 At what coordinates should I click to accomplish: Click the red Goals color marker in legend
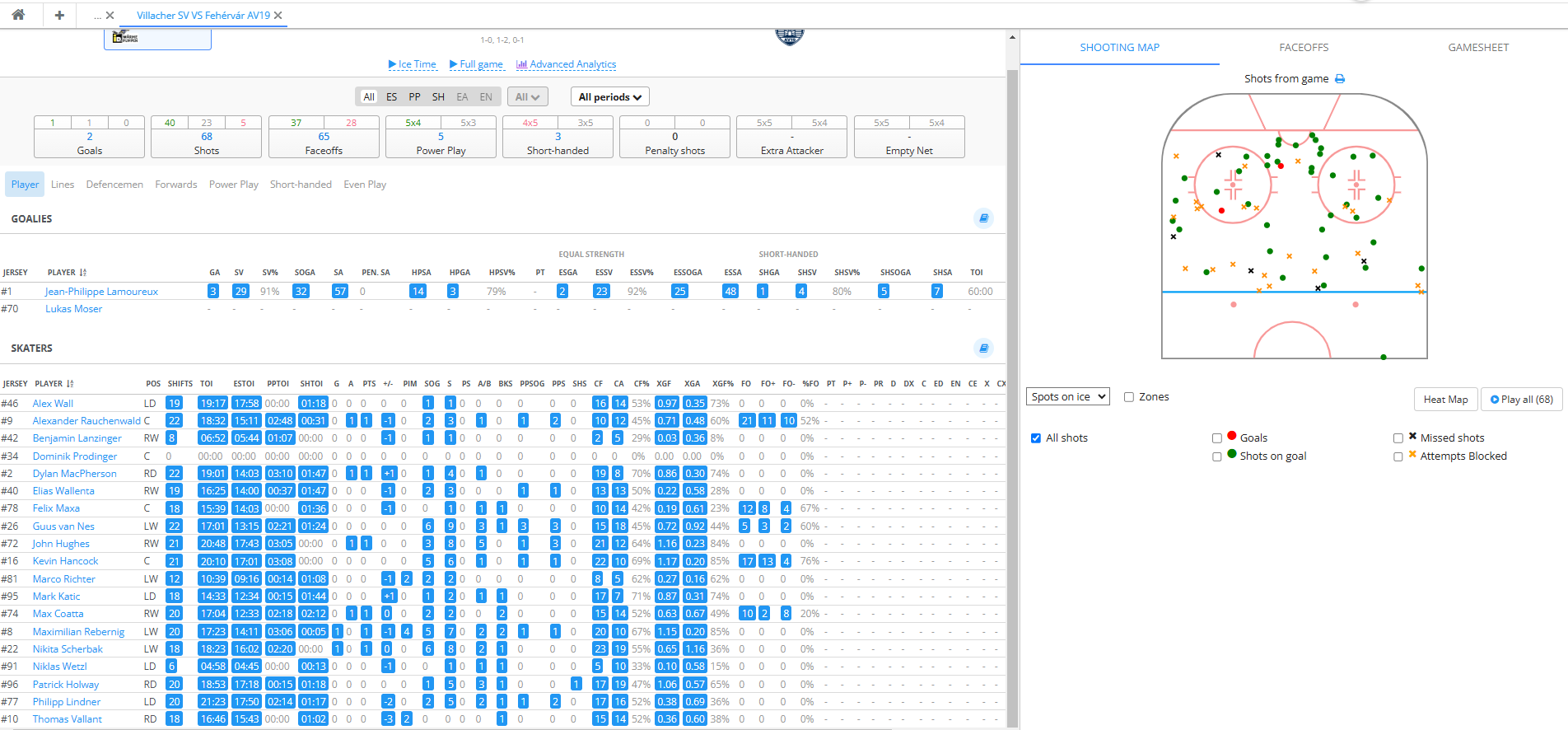[1232, 436]
